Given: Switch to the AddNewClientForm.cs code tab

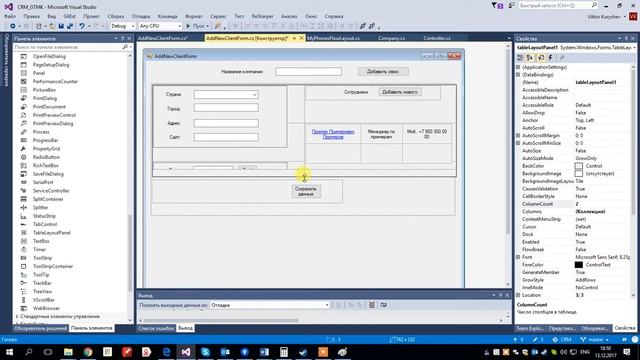Looking at the screenshot, I should (163, 38).
